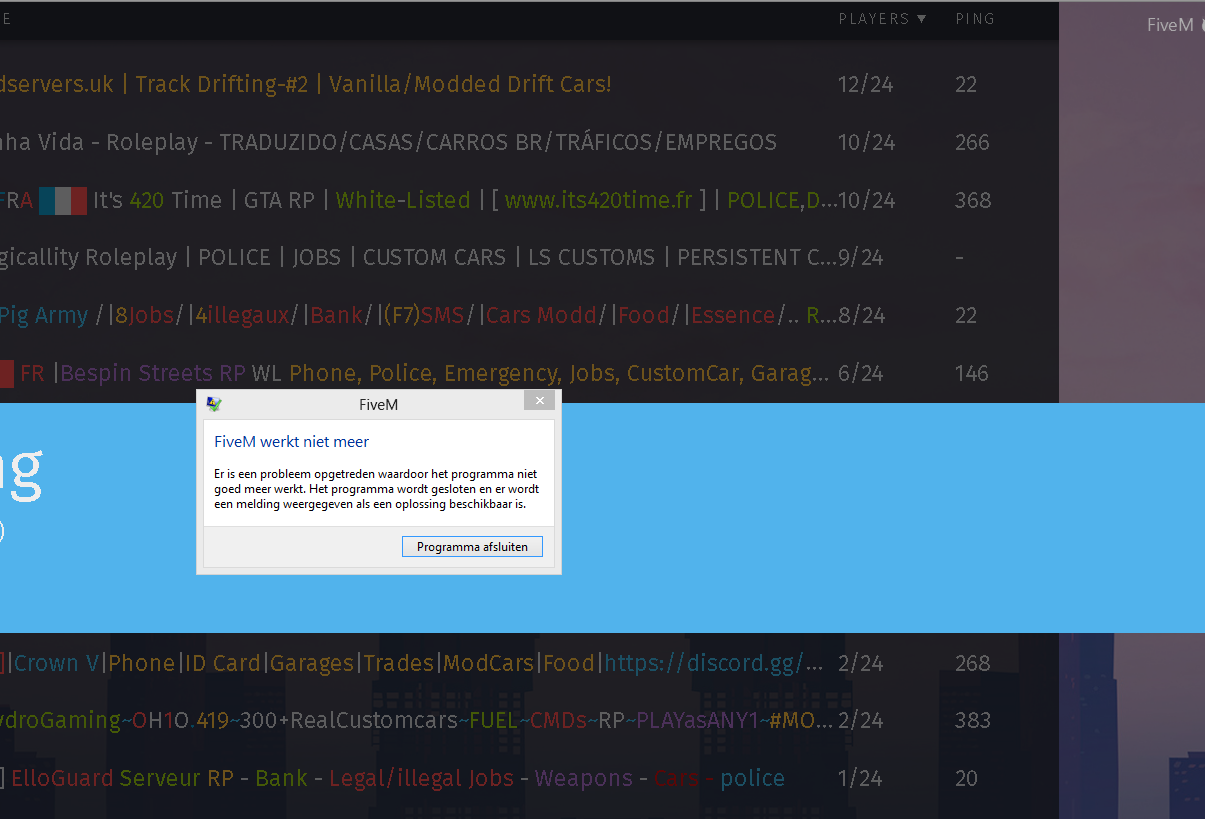
Task: Click the 266 ping value
Action: click(972, 142)
